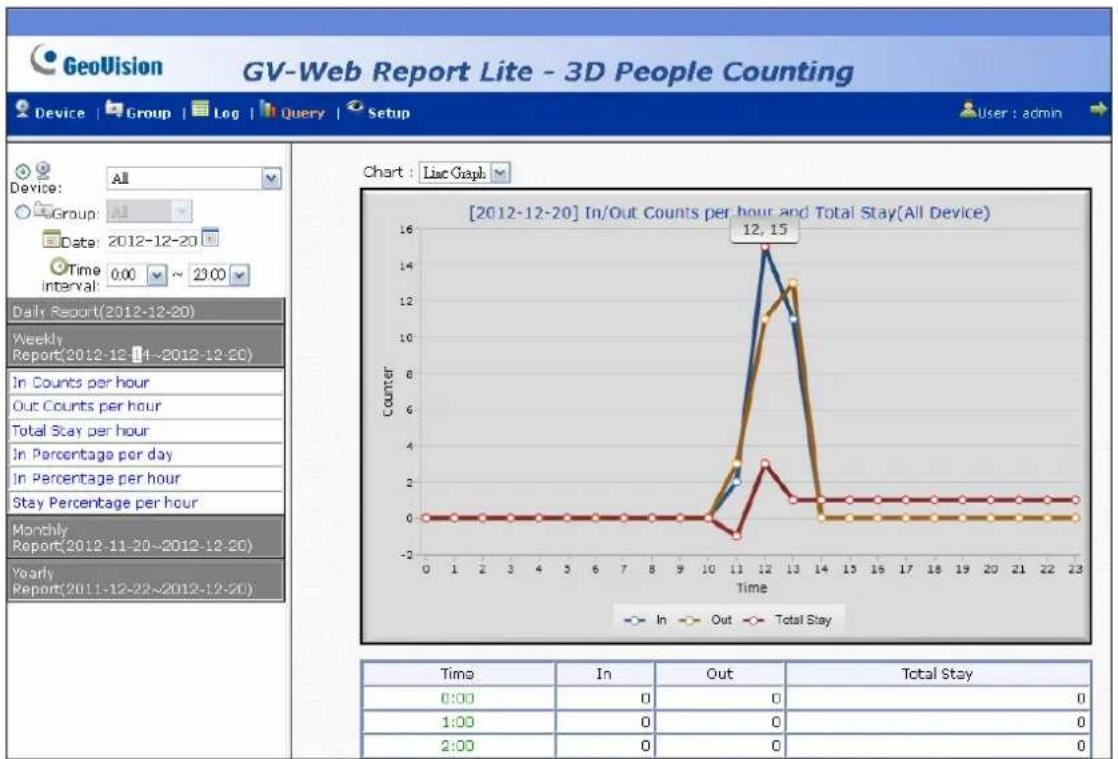The image size is (1118, 759).
Task: Click the admin user icon
Action: (x=968, y=110)
